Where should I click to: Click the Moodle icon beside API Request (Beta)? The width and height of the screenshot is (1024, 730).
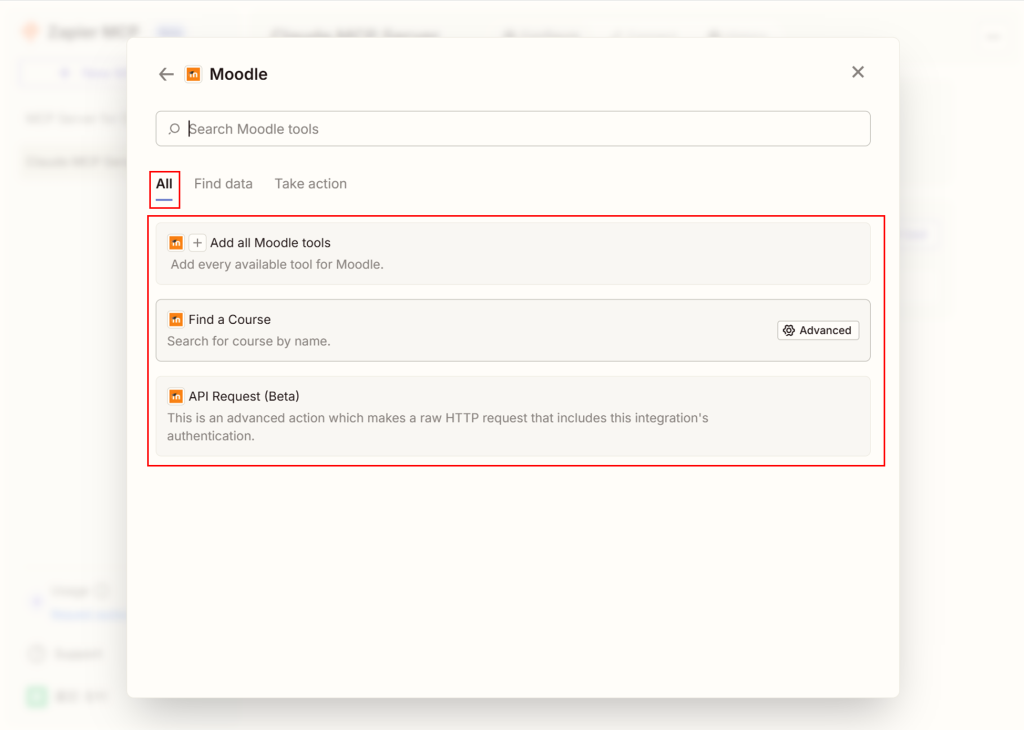point(176,396)
